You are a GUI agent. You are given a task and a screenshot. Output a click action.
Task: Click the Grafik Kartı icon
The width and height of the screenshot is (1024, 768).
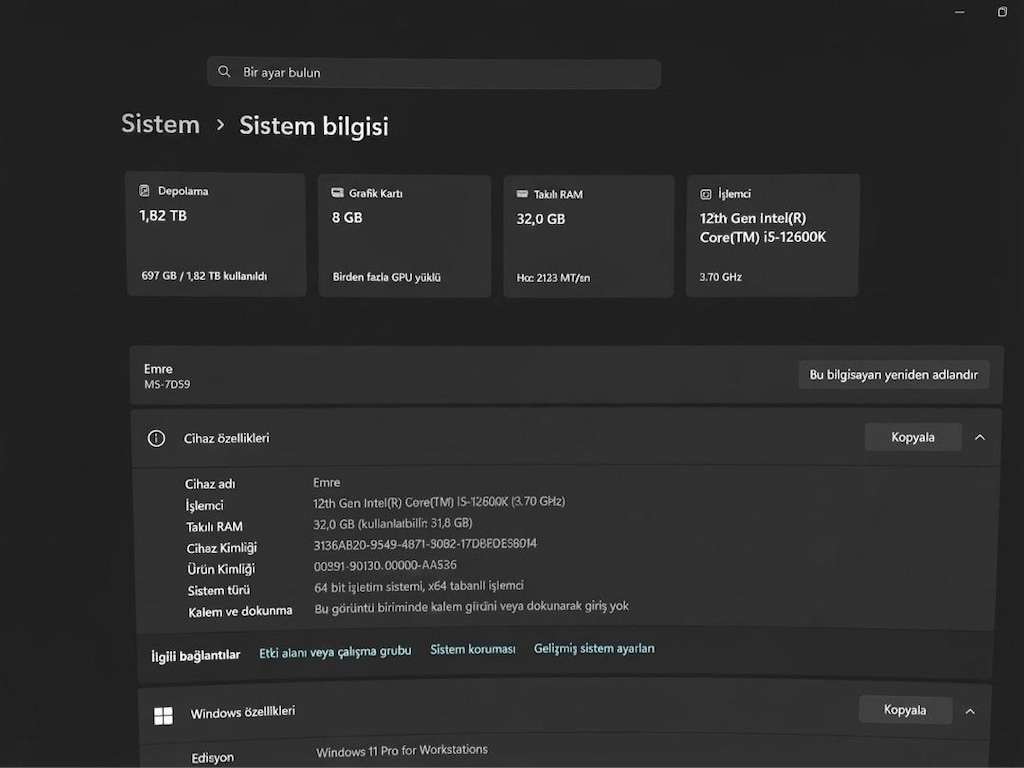pyautogui.click(x=337, y=193)
